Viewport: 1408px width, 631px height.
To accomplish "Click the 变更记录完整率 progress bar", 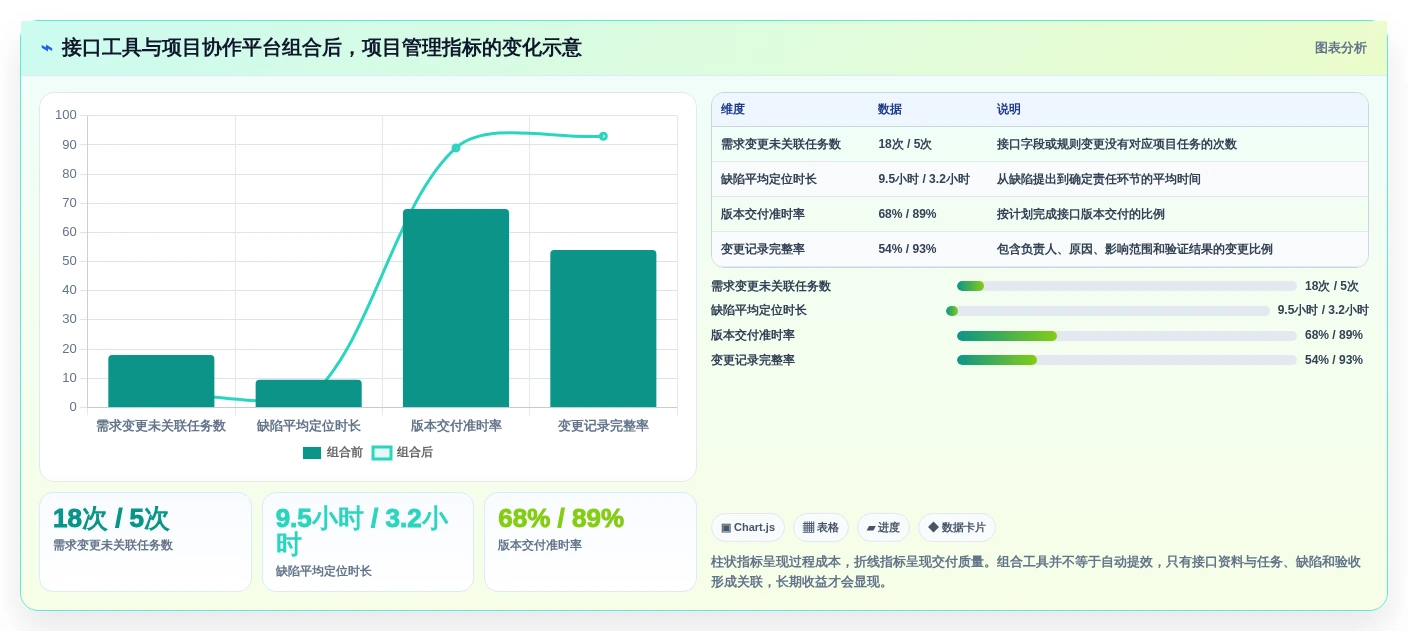I will coord(1127,360).
